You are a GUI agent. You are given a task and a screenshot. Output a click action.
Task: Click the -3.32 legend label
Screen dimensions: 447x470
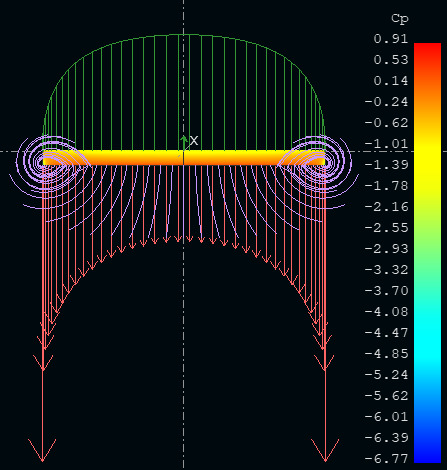click(x=386, y=269)
